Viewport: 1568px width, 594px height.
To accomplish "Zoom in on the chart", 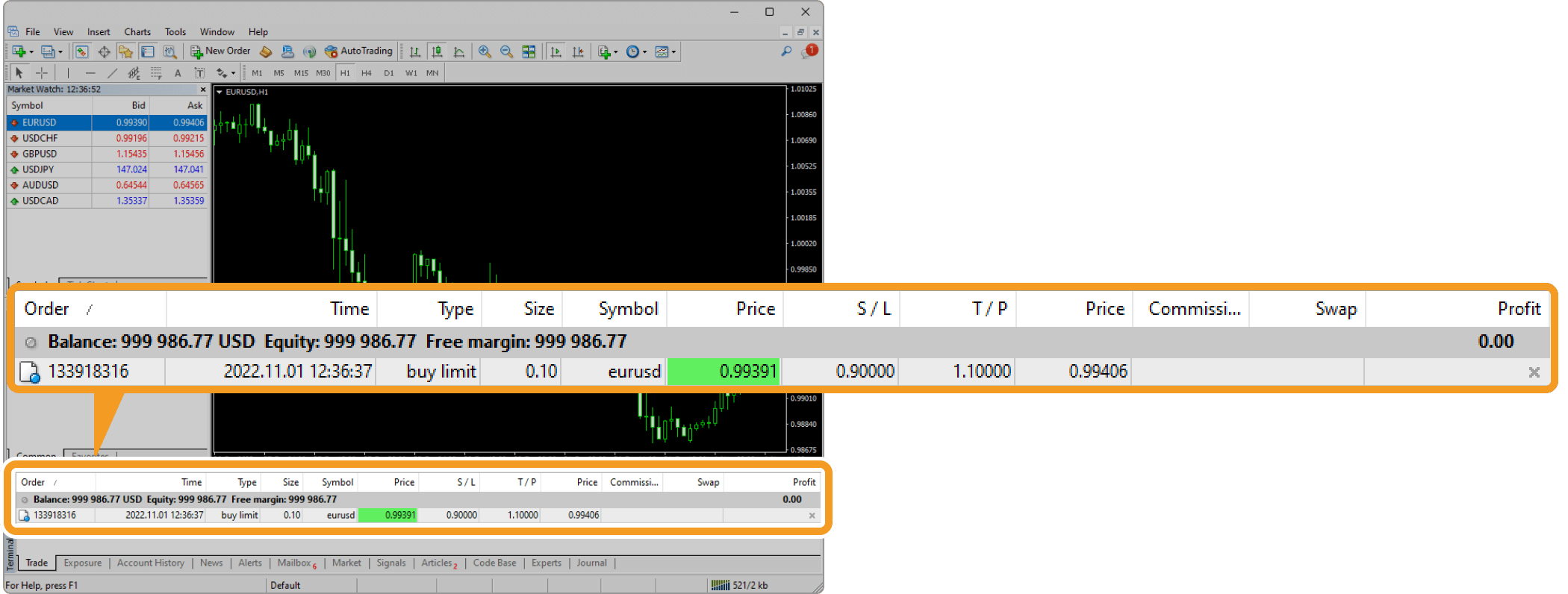I will [x=485, y=51].
